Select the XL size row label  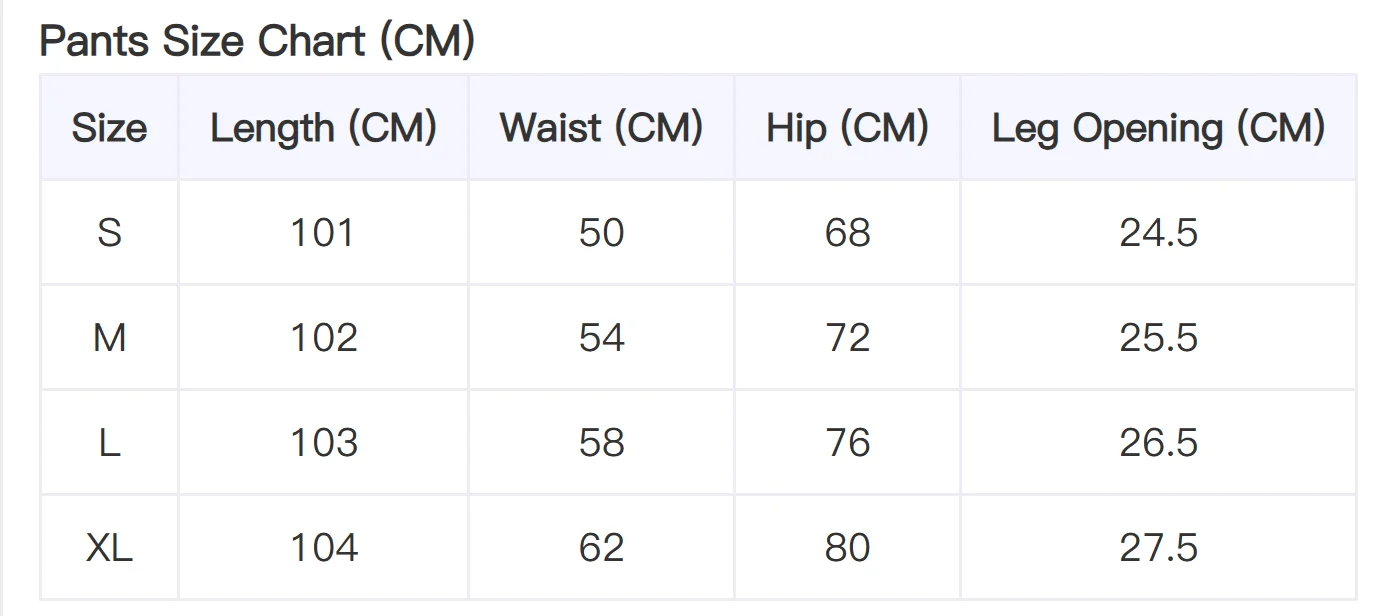pos(109,548)
